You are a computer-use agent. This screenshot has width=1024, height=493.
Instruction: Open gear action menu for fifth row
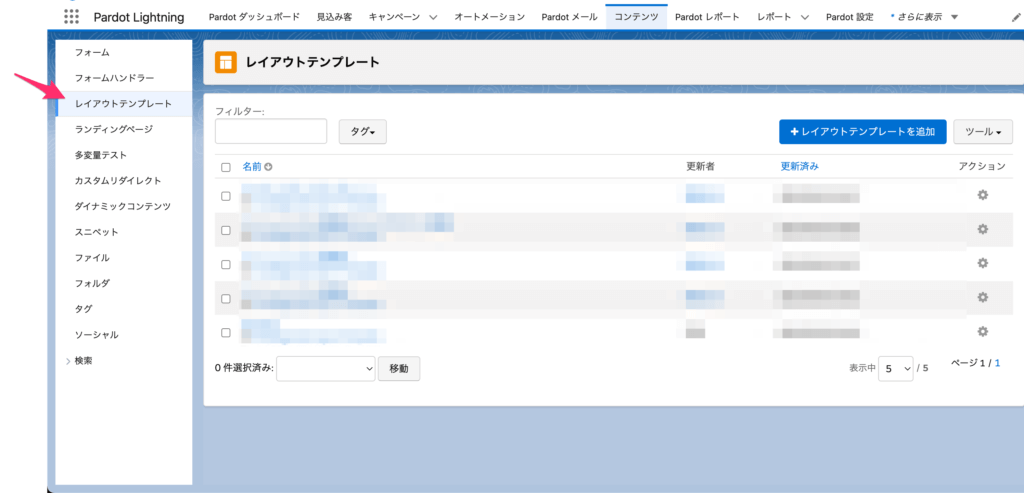[982, 331]
